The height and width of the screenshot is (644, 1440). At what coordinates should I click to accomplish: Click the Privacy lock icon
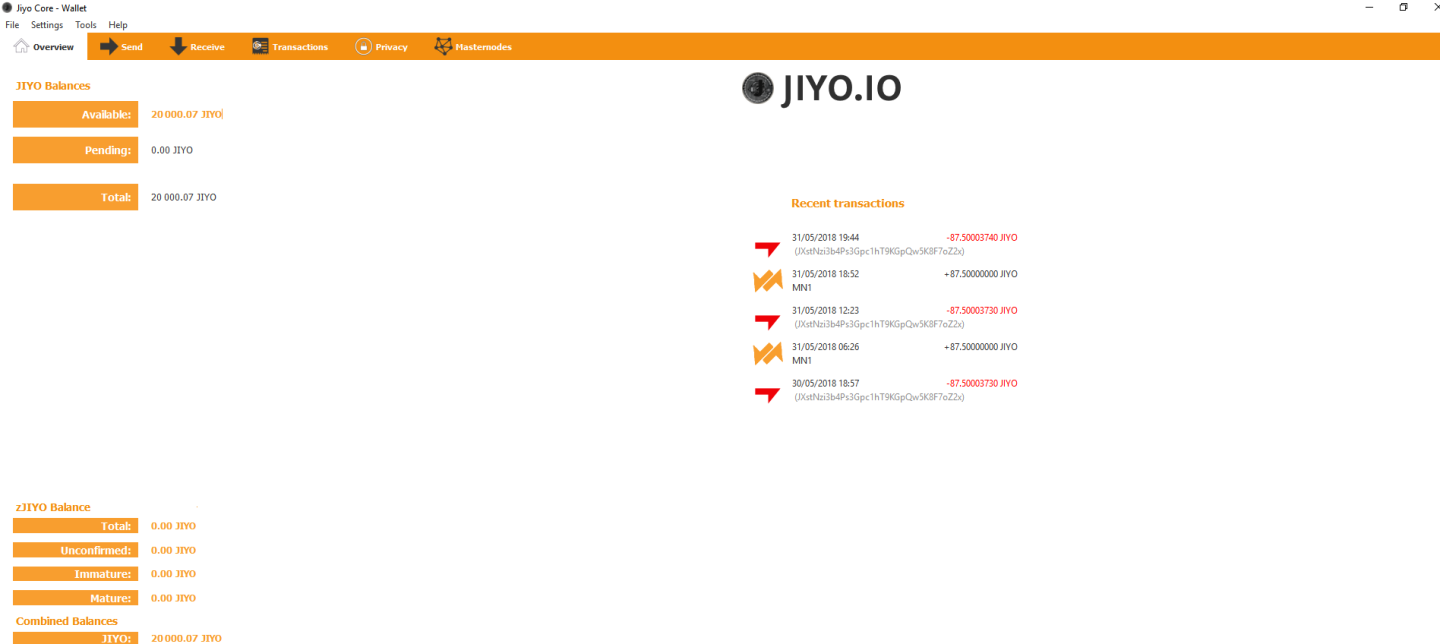click(364, 47)
